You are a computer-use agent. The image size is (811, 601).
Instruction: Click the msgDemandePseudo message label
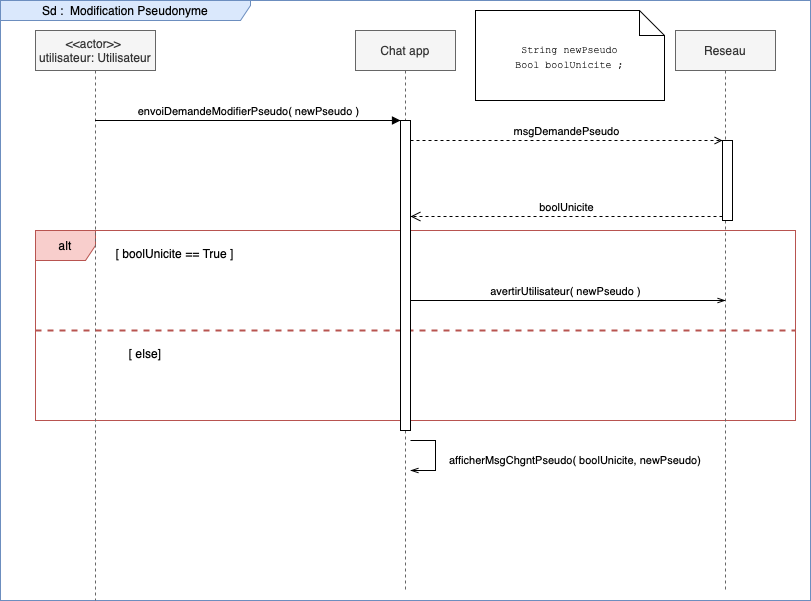coord(565,131)
